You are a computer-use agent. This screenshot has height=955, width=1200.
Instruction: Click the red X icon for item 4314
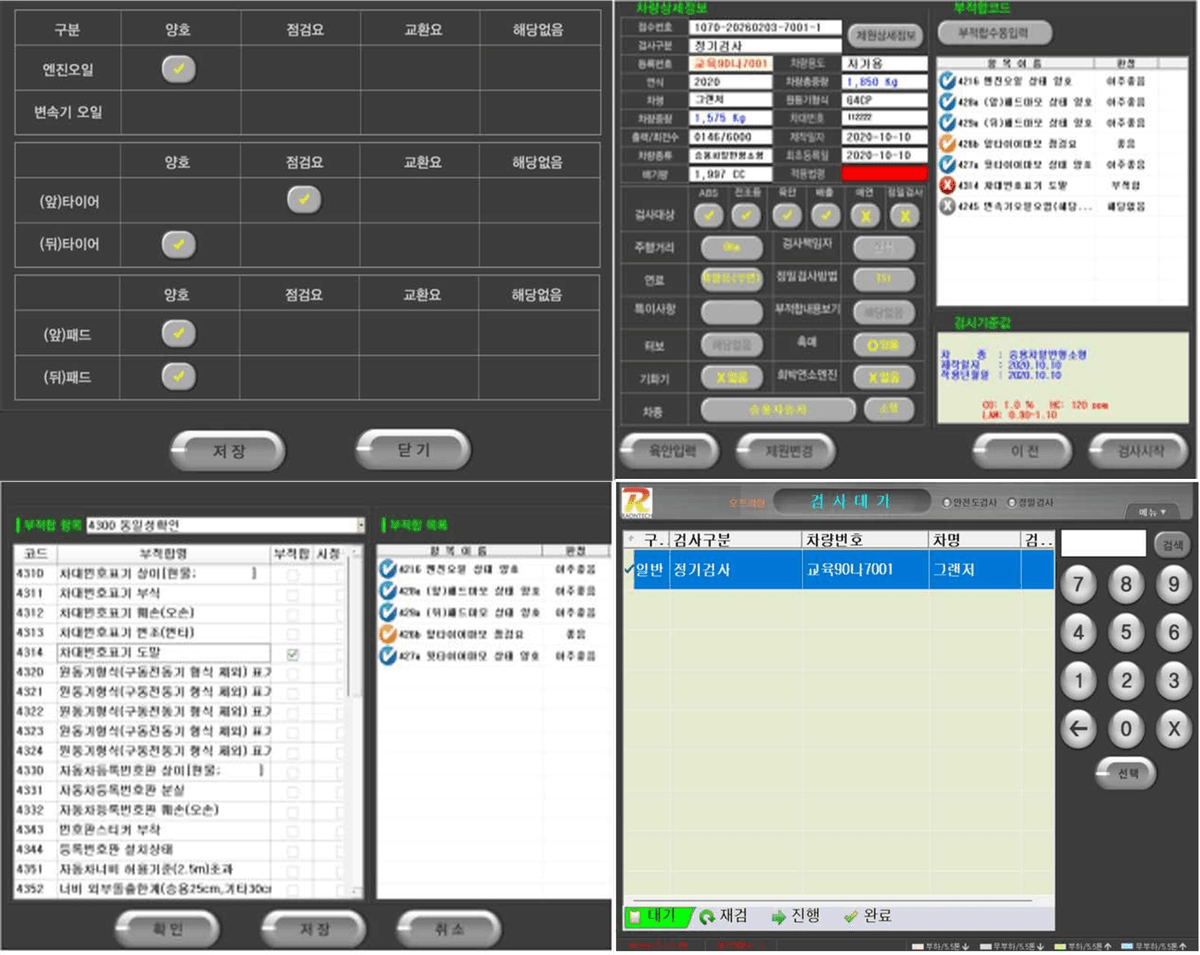[x=947, y=185]
